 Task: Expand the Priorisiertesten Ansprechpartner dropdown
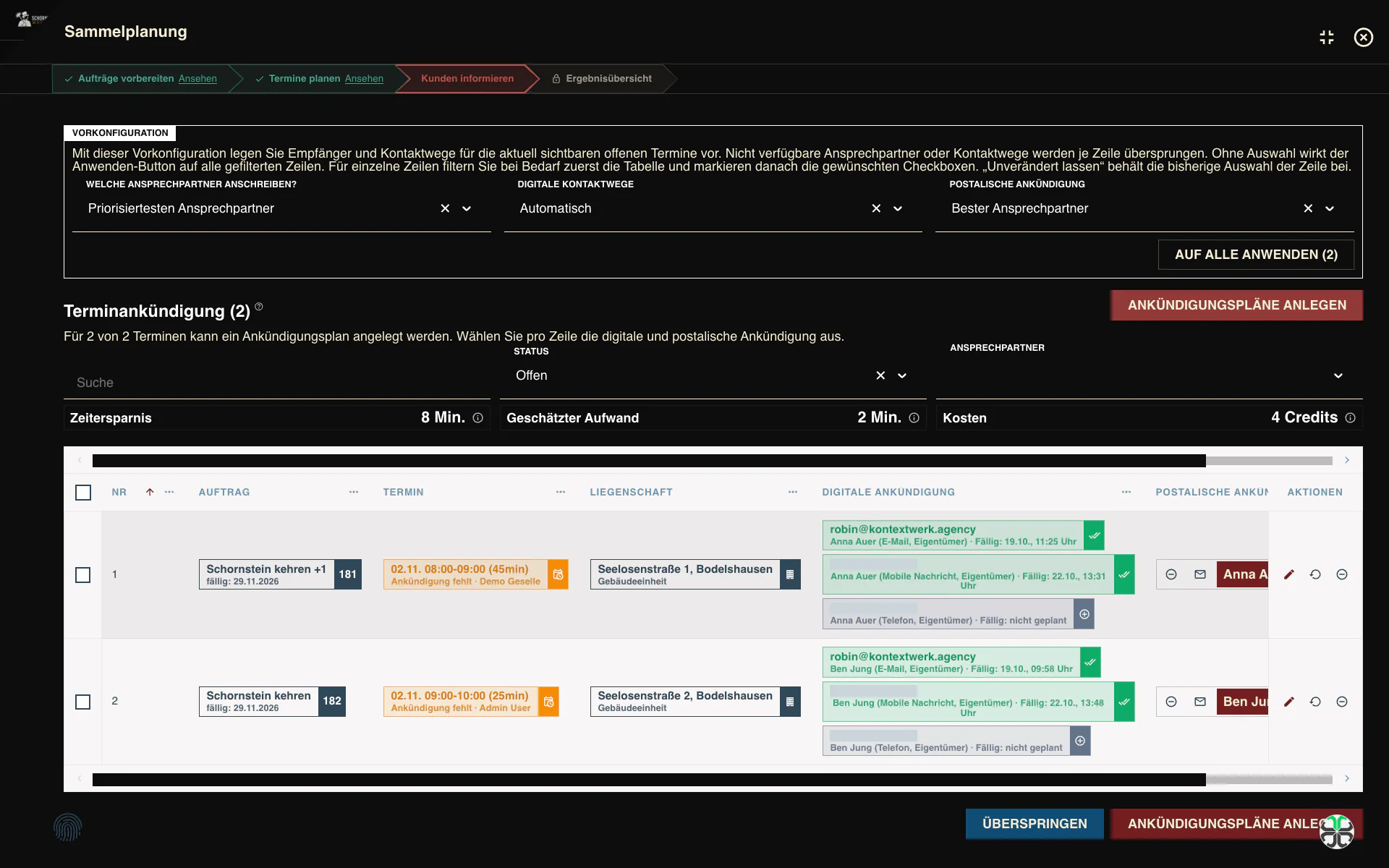(467, 208)
